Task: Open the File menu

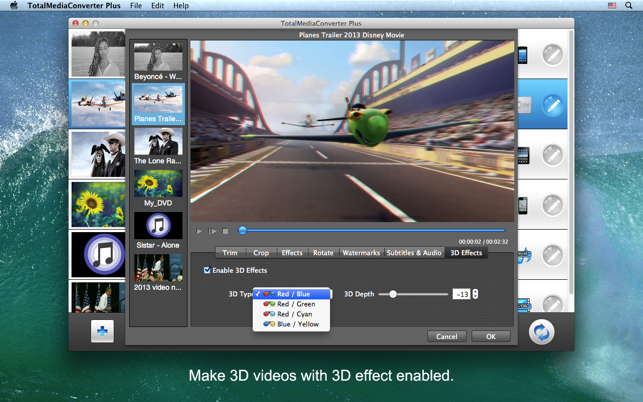Action: click(x=136, y=5)
